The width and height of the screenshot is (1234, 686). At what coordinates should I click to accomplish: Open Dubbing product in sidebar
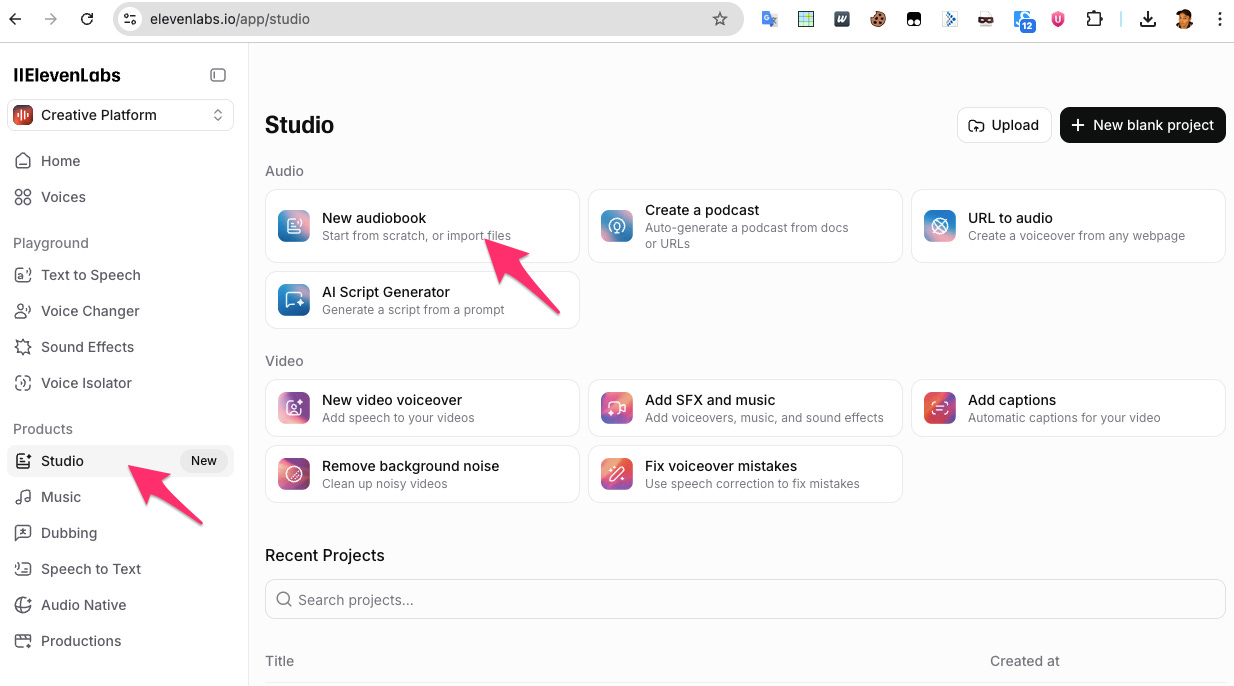tap(120, 533)
